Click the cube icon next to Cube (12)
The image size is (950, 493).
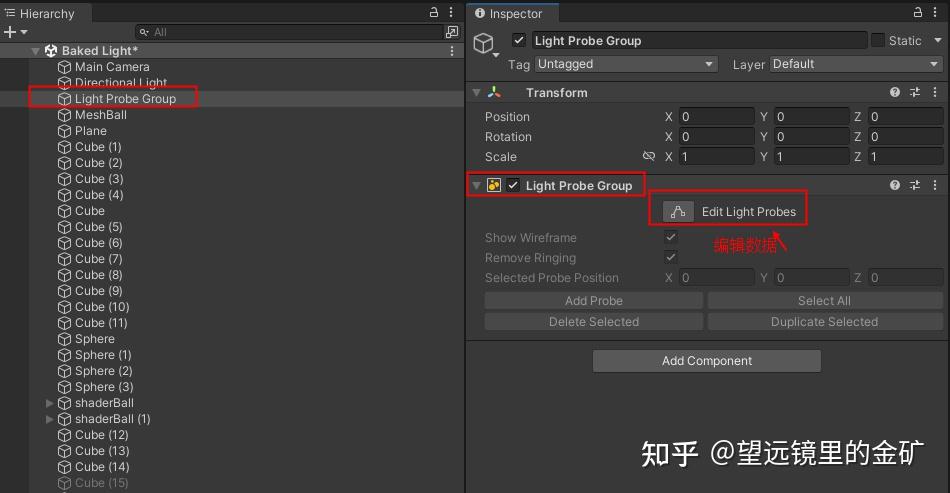click(x=64, y=435)
